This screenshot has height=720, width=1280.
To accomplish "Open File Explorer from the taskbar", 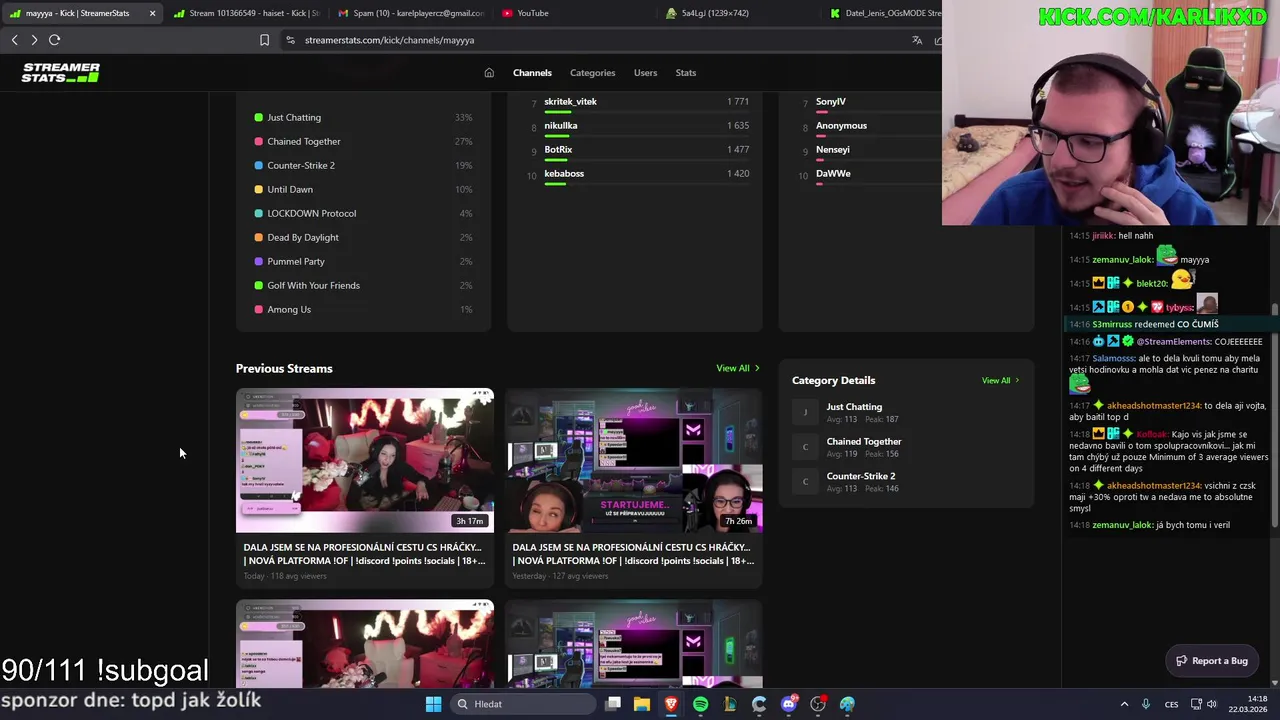I will click(642, 704).
